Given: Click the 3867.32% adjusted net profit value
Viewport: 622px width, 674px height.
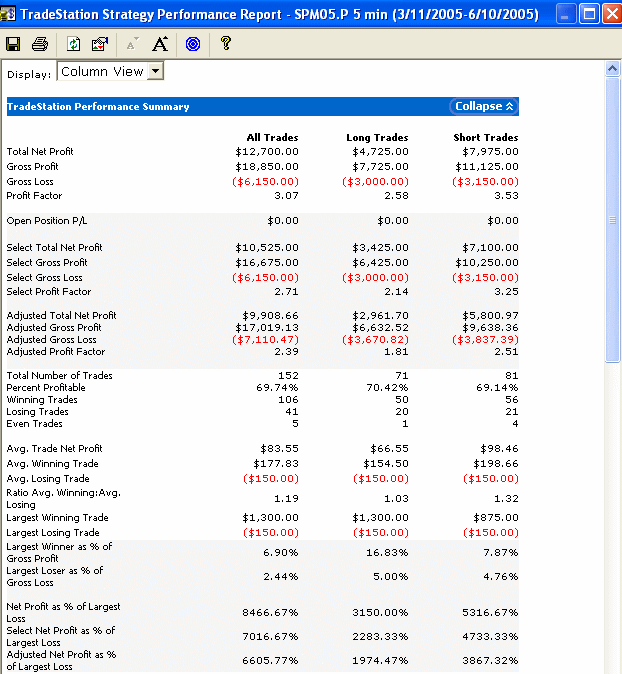Looking at the screenshot, I should coord(490,661).
